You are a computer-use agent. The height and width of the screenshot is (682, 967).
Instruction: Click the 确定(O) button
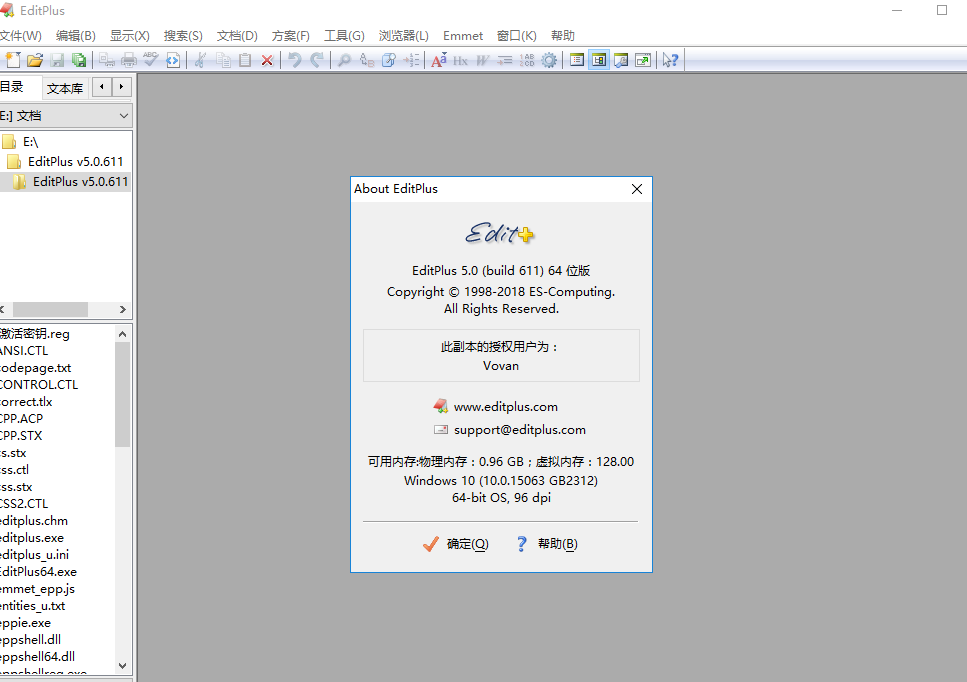[456, 544]
